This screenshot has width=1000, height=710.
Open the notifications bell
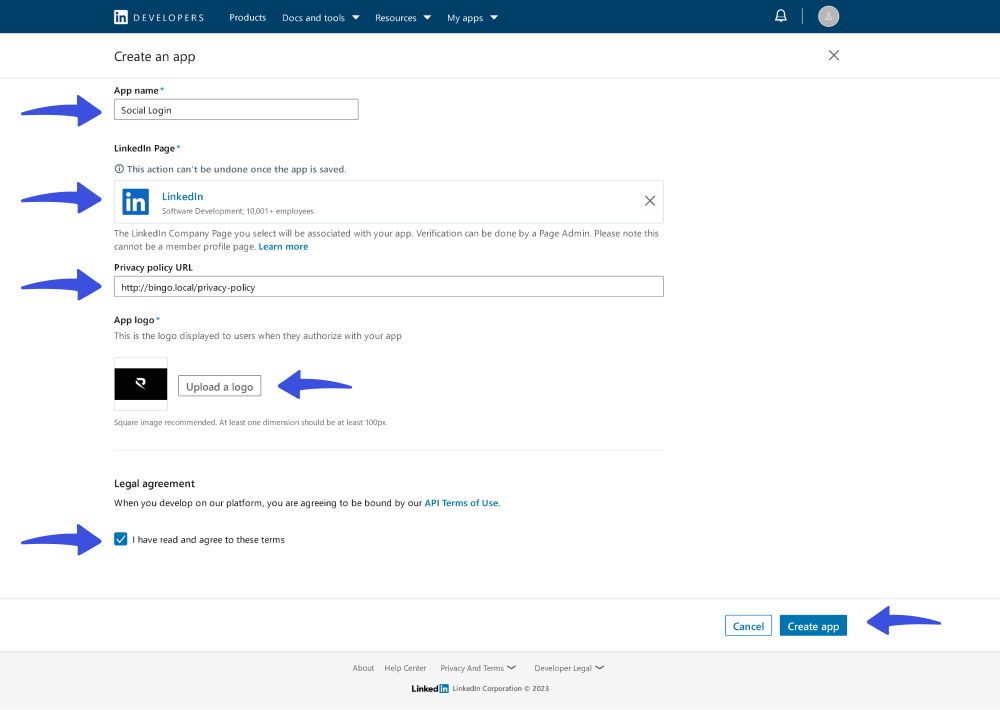click(x=781, y=16)
